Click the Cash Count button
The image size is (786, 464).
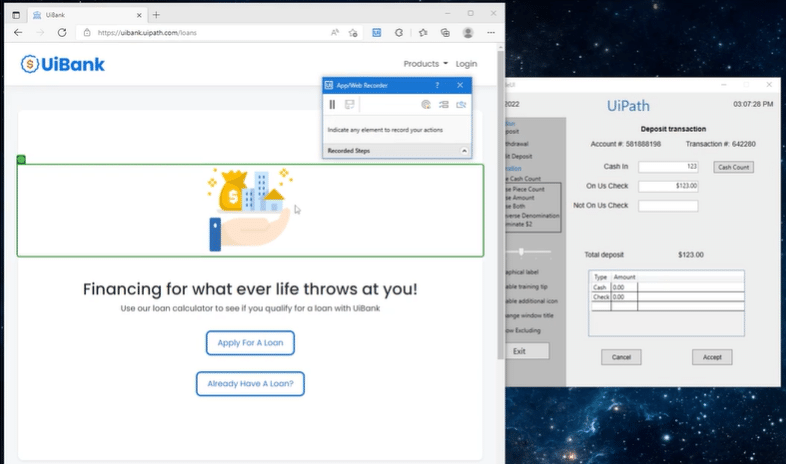[x=733, y=167]
